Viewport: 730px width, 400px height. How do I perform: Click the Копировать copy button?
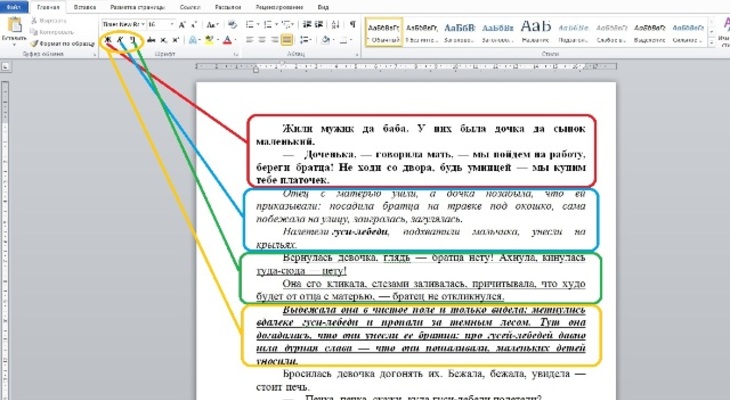pyautogui.click(x=52, y=32)
